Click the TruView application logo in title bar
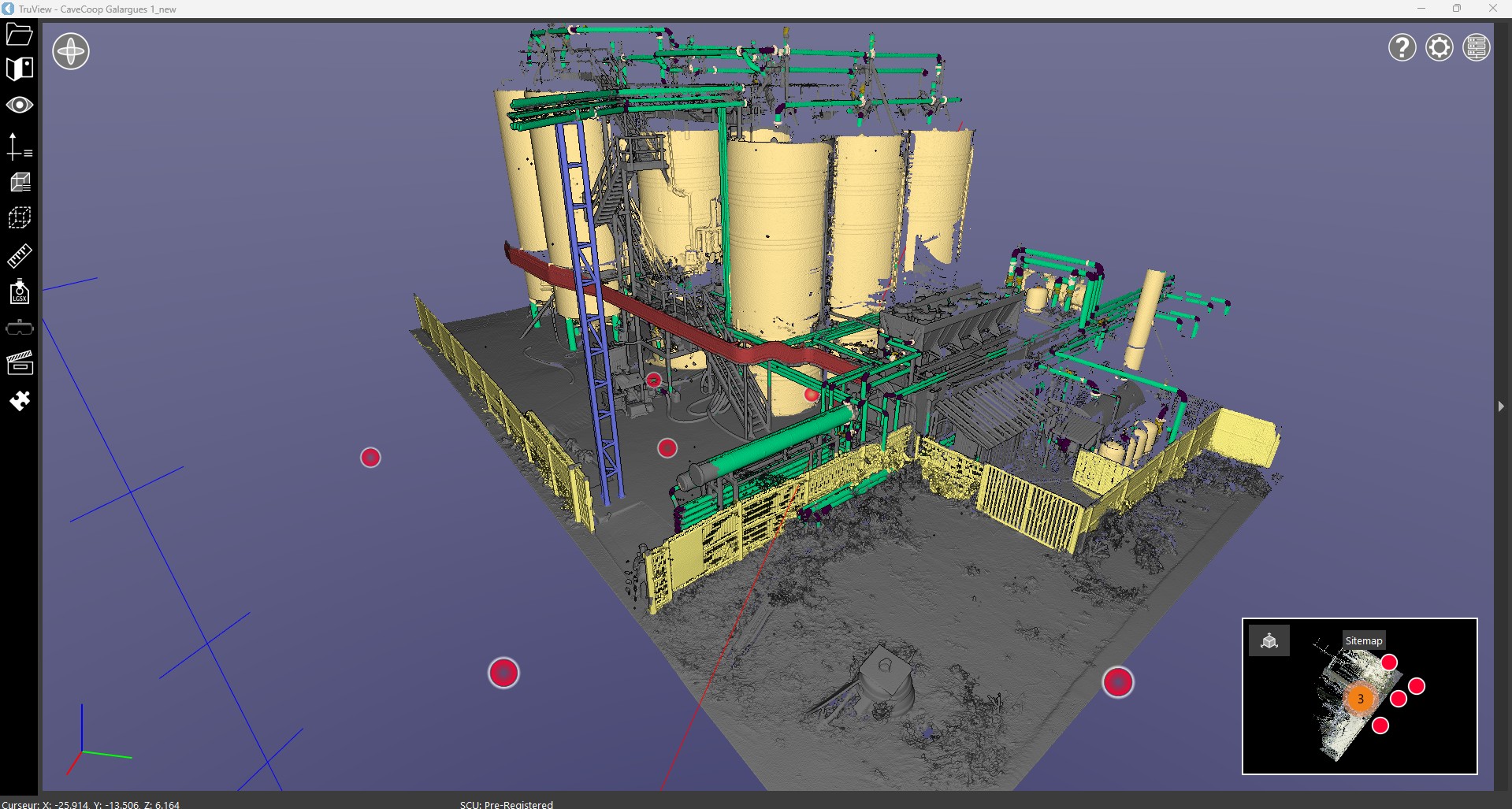Image resolution: width=1512 pixels, height=809 pixels. (x=8, y=9)
